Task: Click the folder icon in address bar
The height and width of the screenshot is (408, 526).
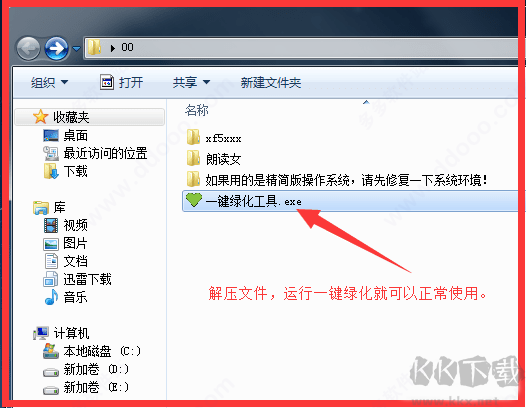Action: pos(94,47)
